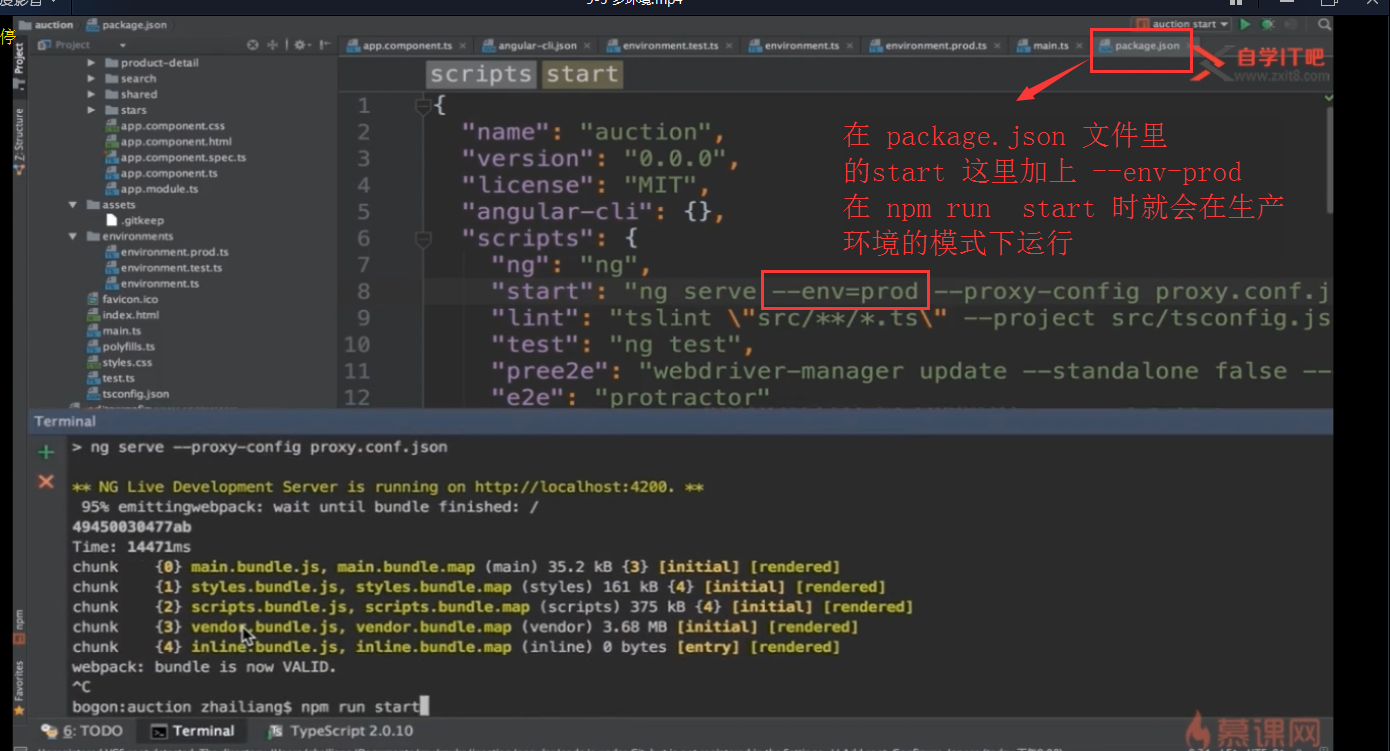Close the main.ts editor tab
Screen dimensions: 1390x751
click(1078, 46)
